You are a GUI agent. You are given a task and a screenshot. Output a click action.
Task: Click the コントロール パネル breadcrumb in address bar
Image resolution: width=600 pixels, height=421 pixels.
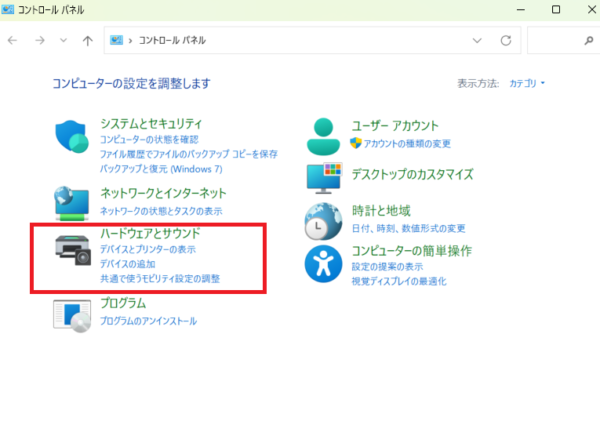point(172,40)
